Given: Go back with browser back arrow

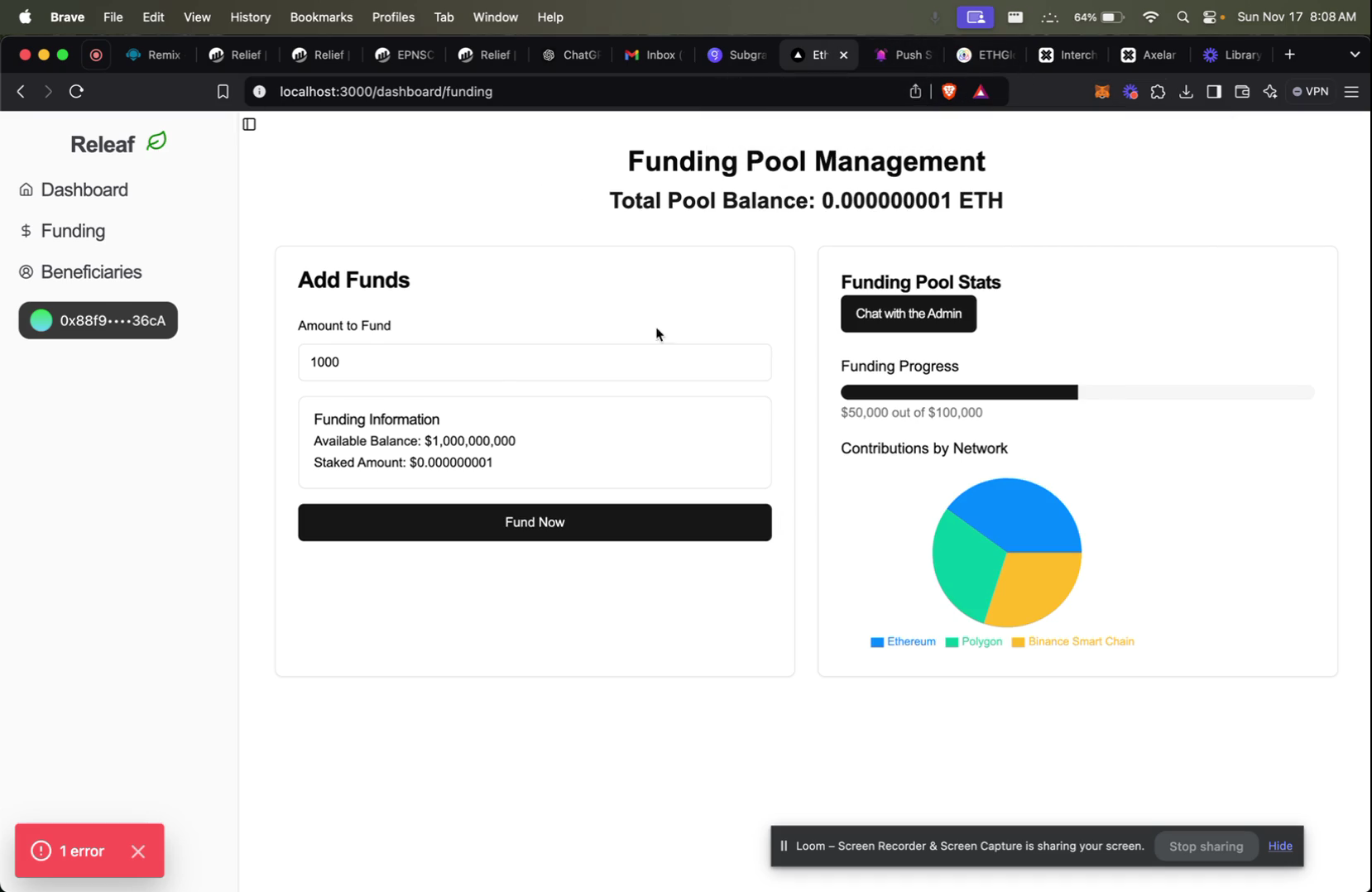Looking at the screenshot, I should tap(21, 91).
